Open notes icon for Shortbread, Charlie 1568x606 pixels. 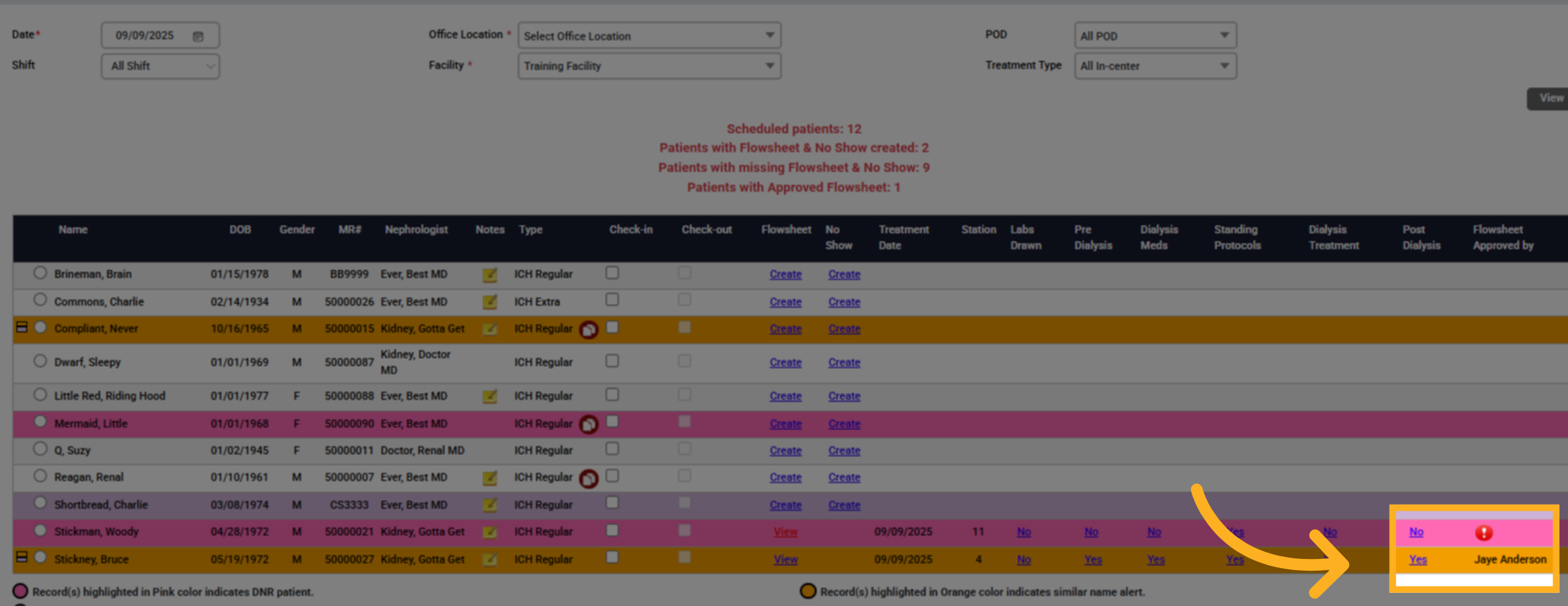coord(489,505)
